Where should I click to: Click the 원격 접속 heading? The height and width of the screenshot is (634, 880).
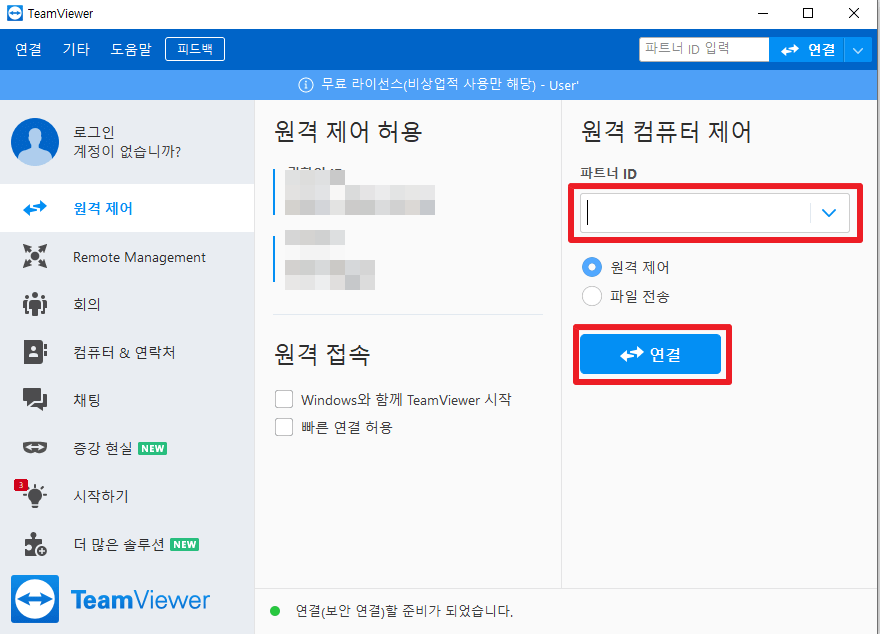click(x=322, y=354)
